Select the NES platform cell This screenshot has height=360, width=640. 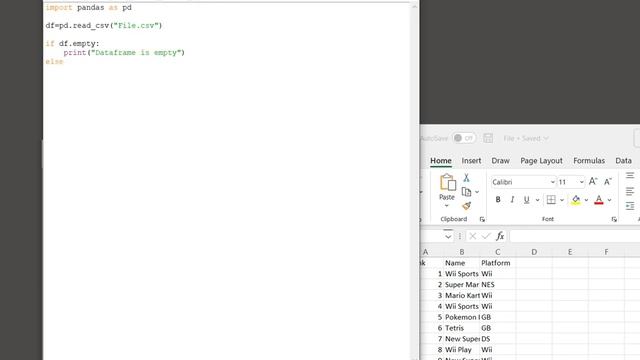click(498, 284)
